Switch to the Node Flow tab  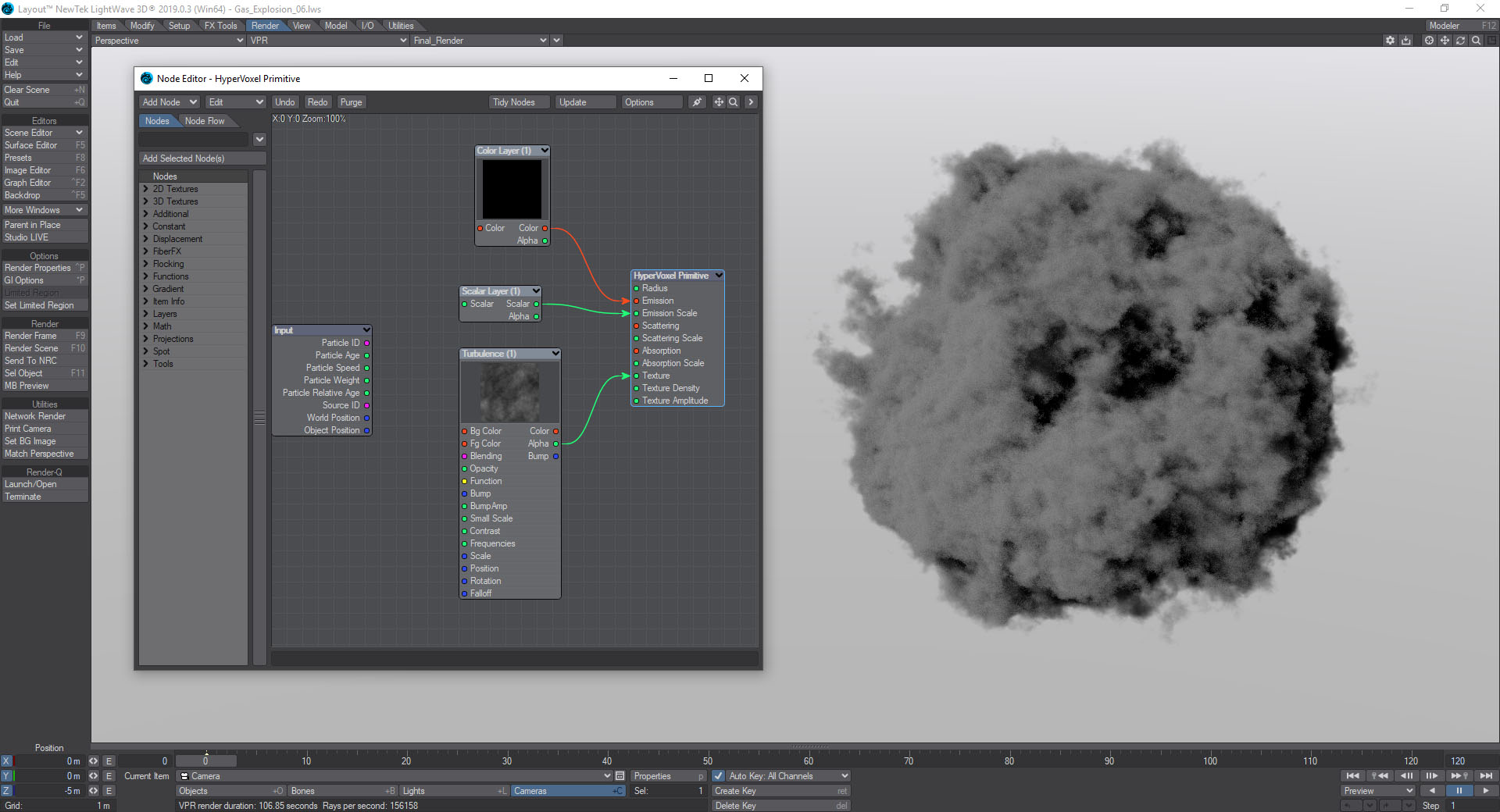coord(205,121)
